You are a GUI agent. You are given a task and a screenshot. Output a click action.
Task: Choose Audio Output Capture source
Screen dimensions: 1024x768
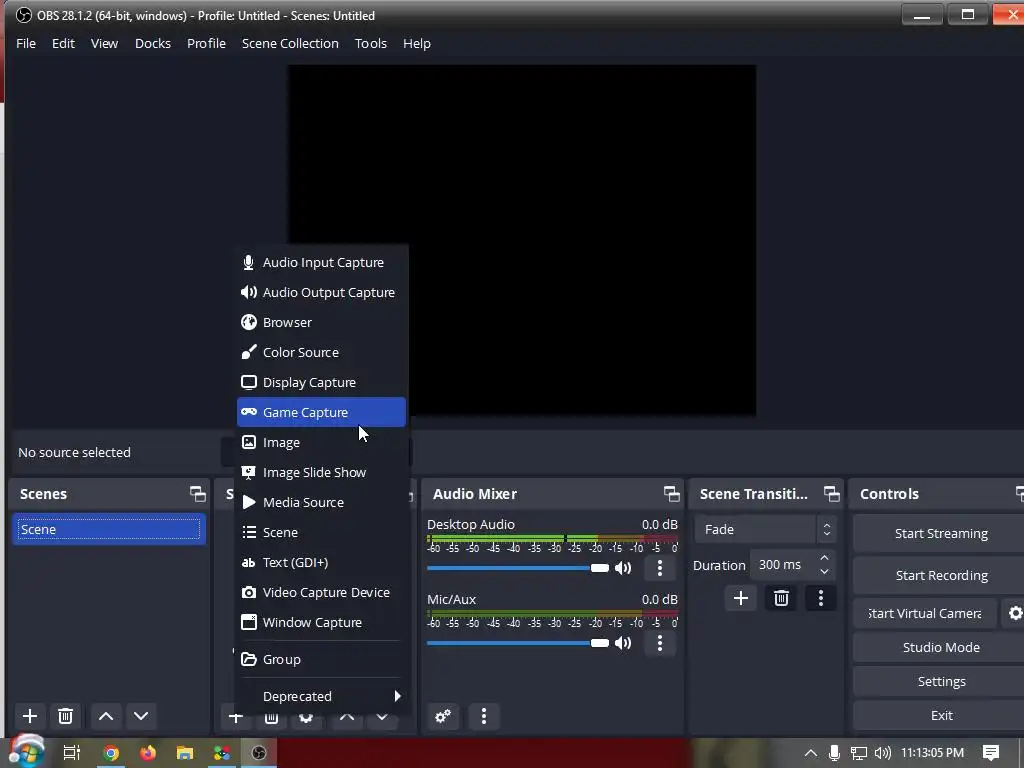[x=321, y=293]
